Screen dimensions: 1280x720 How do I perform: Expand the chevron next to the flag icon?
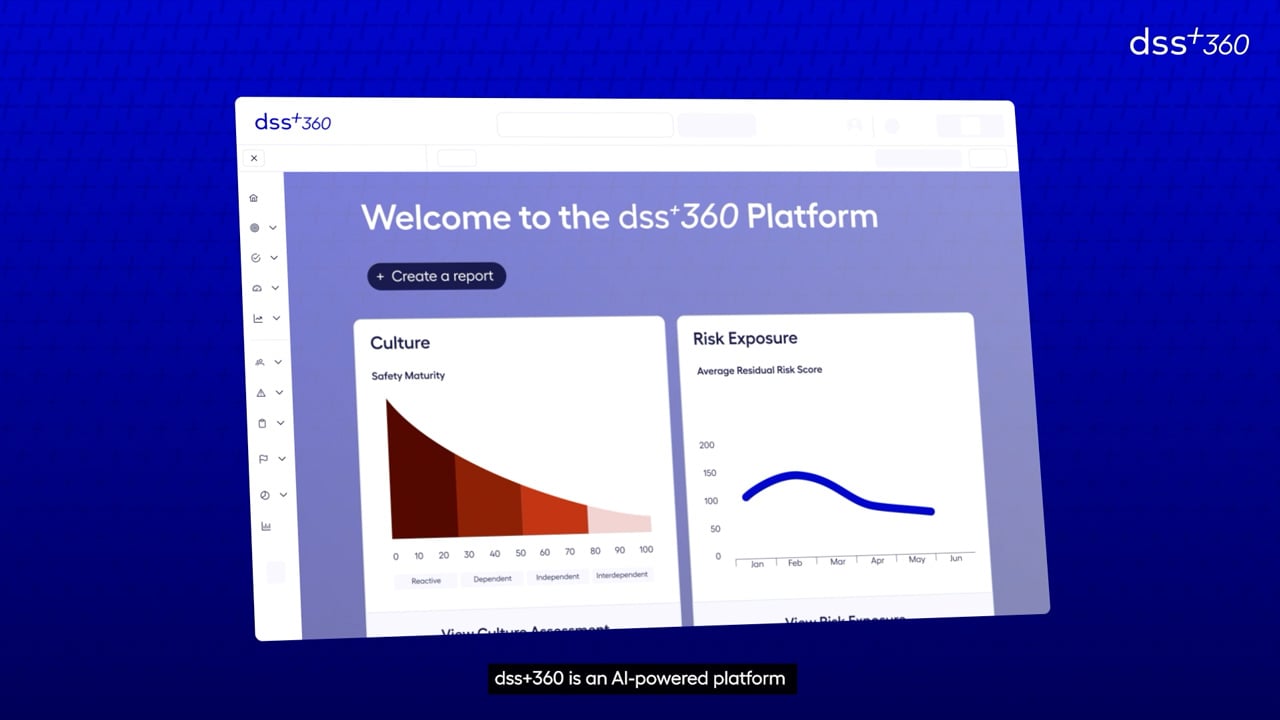282,459
